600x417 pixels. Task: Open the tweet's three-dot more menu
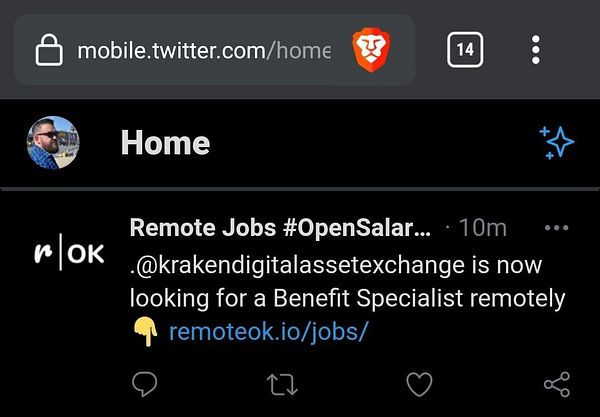(556, 228)
